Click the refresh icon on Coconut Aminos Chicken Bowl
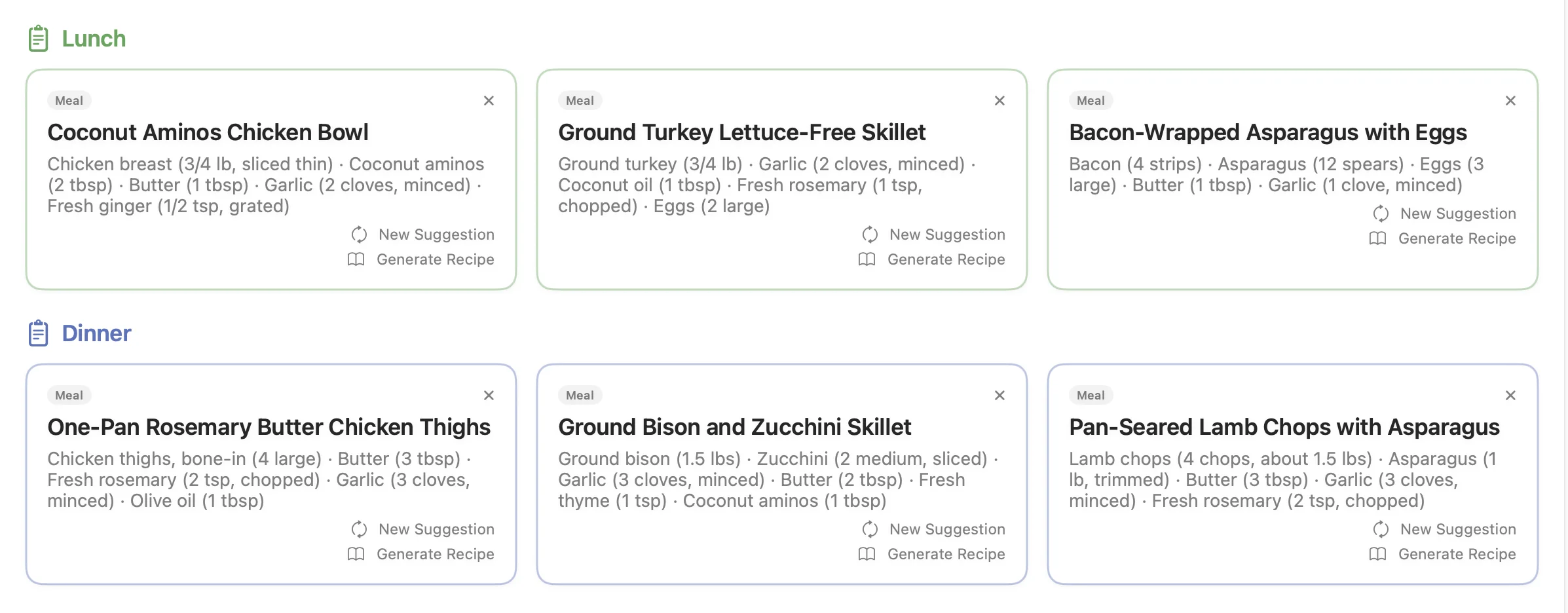The image size is (1568, 613). coord(358,234)
